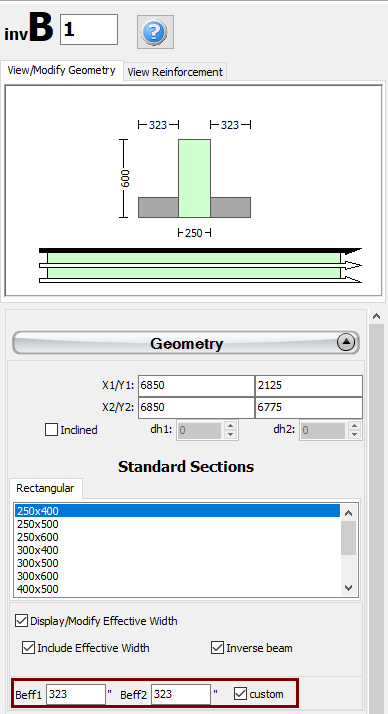Image resolution: width=388 pixels, height=714 pixels.
Task: Uncheck Display/Modify Effective Width
Action: [x=21, y=621]
